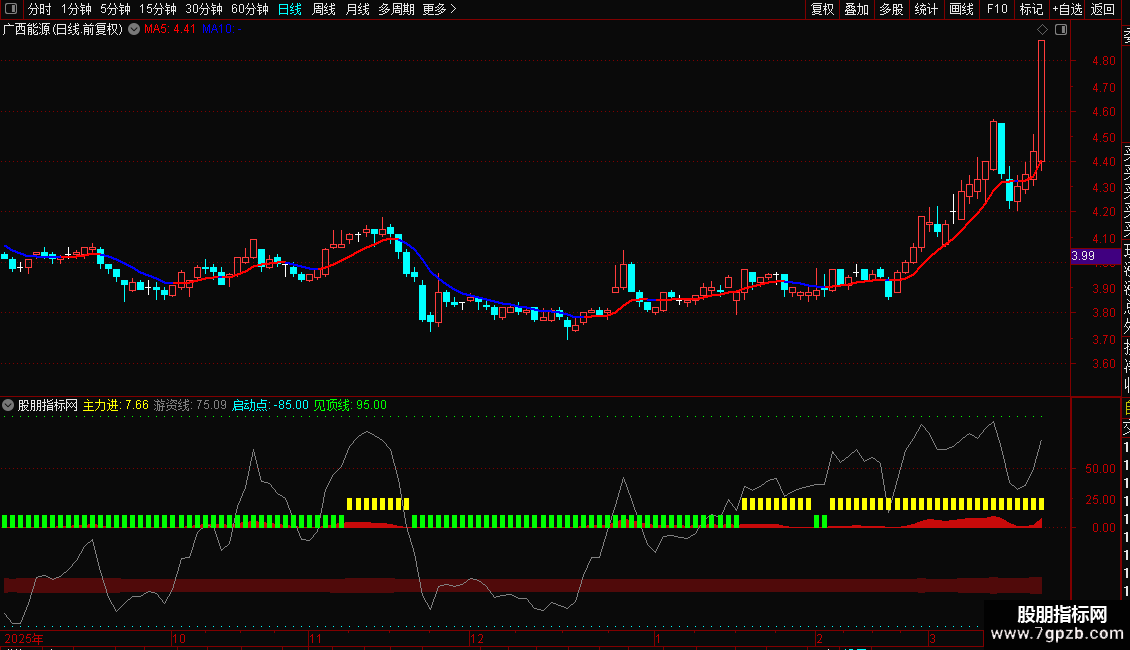Select the 30分钟 period tab
Screen dimensions: 1130x650
tap(203, 9)
